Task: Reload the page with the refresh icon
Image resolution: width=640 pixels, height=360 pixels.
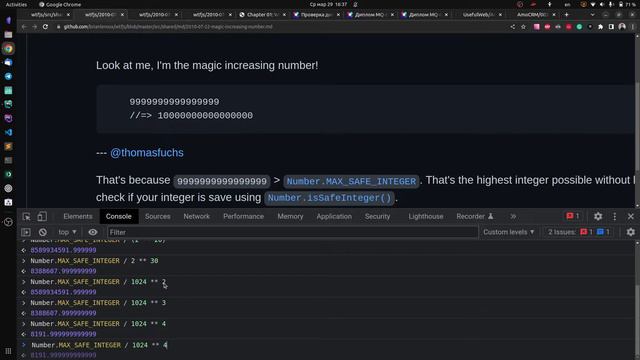Action: pyautogui.click(x=45, y=27)
